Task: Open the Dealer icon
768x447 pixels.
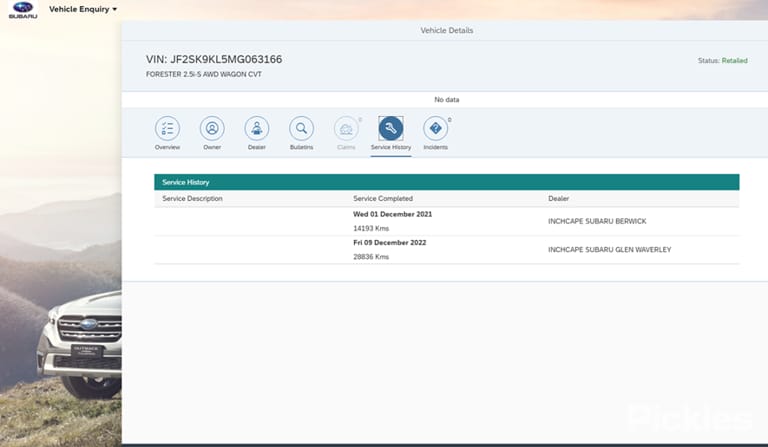Action: coord(257,128)
